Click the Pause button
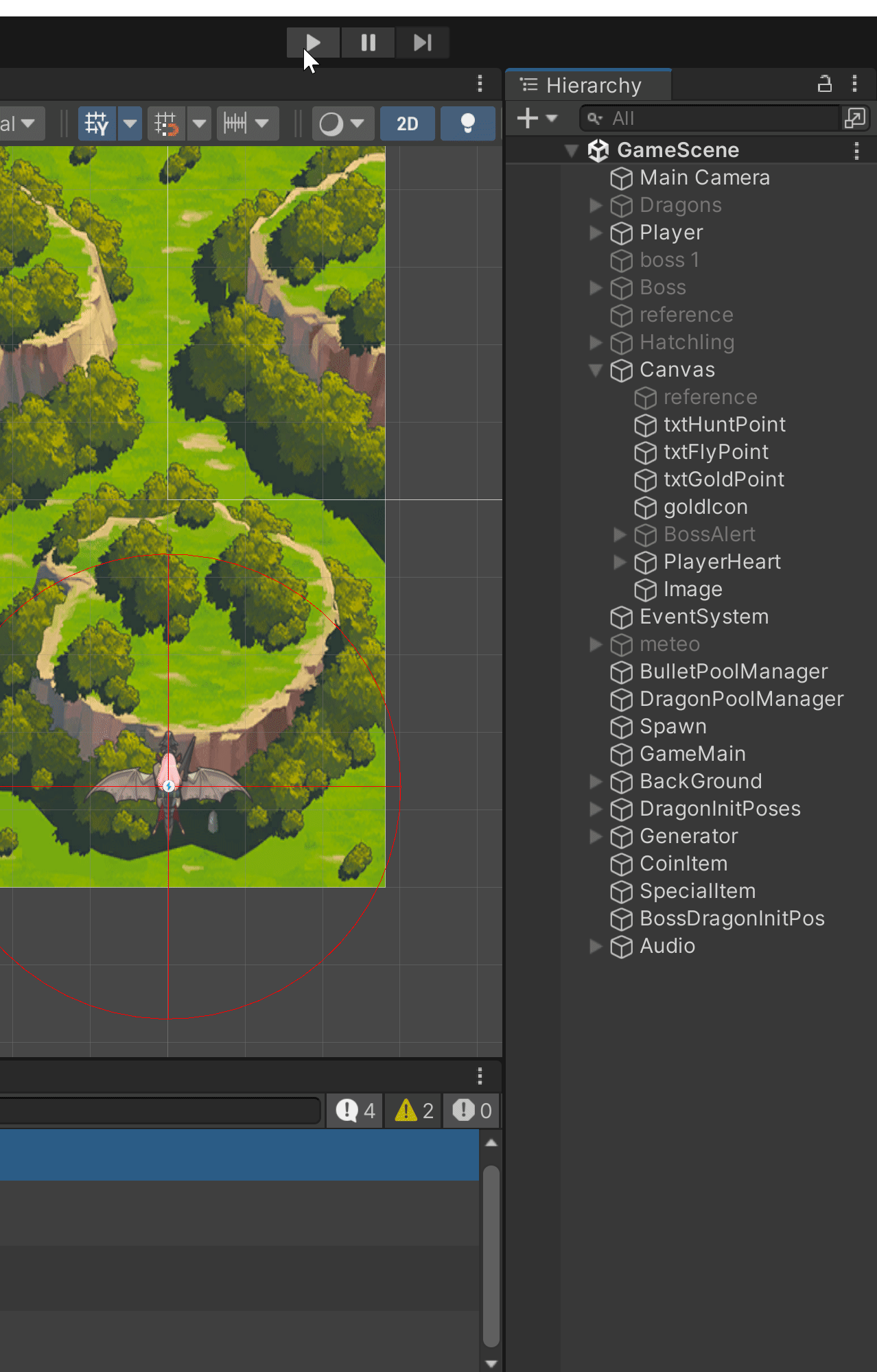The image size is (877, 1372). tap(368, 43)
